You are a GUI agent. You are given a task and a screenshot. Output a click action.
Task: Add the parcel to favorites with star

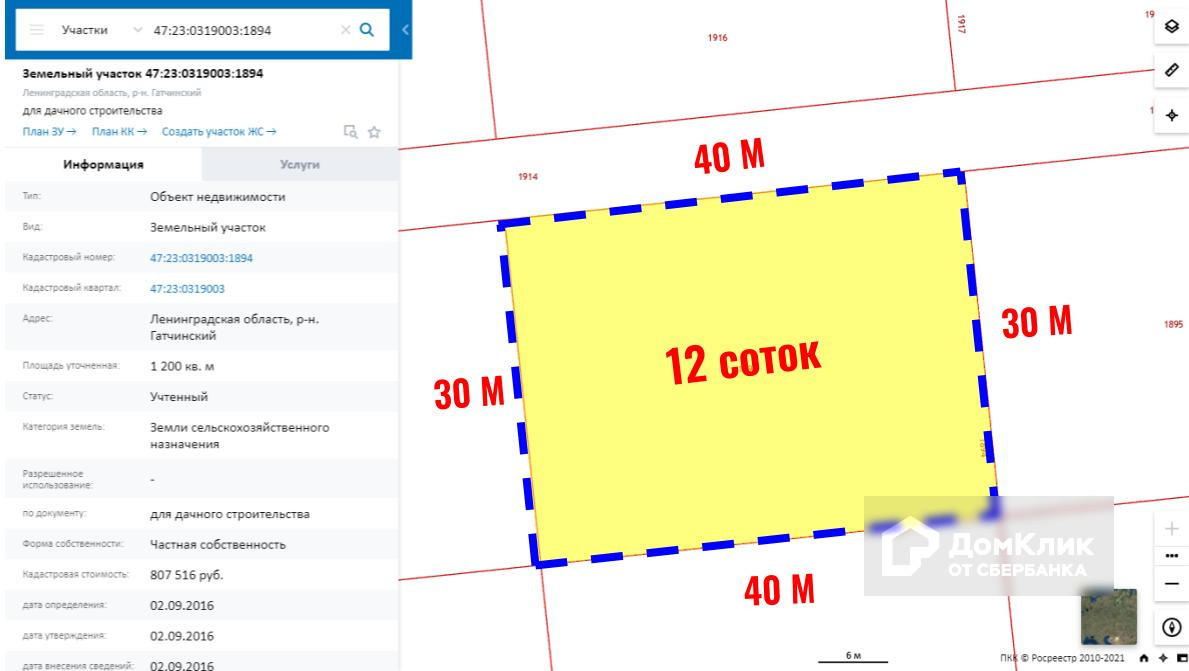tap(374, 132)
